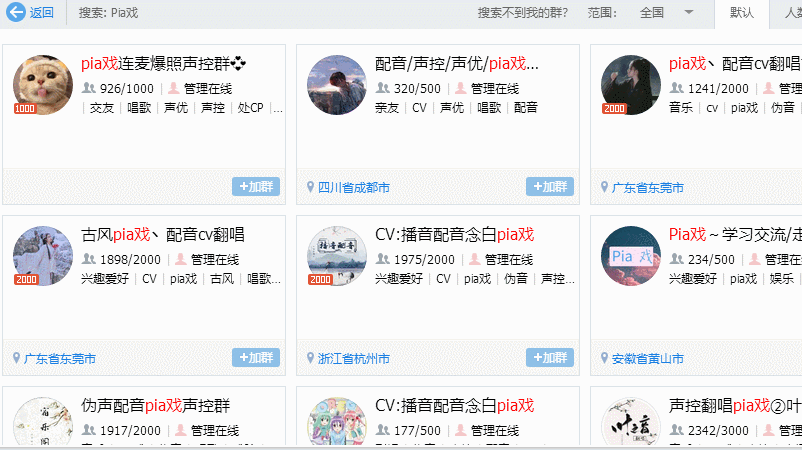This screenshot has width=802, height=450.
Task: Switch to the 默认 sort tab
Action: (742, 13)
